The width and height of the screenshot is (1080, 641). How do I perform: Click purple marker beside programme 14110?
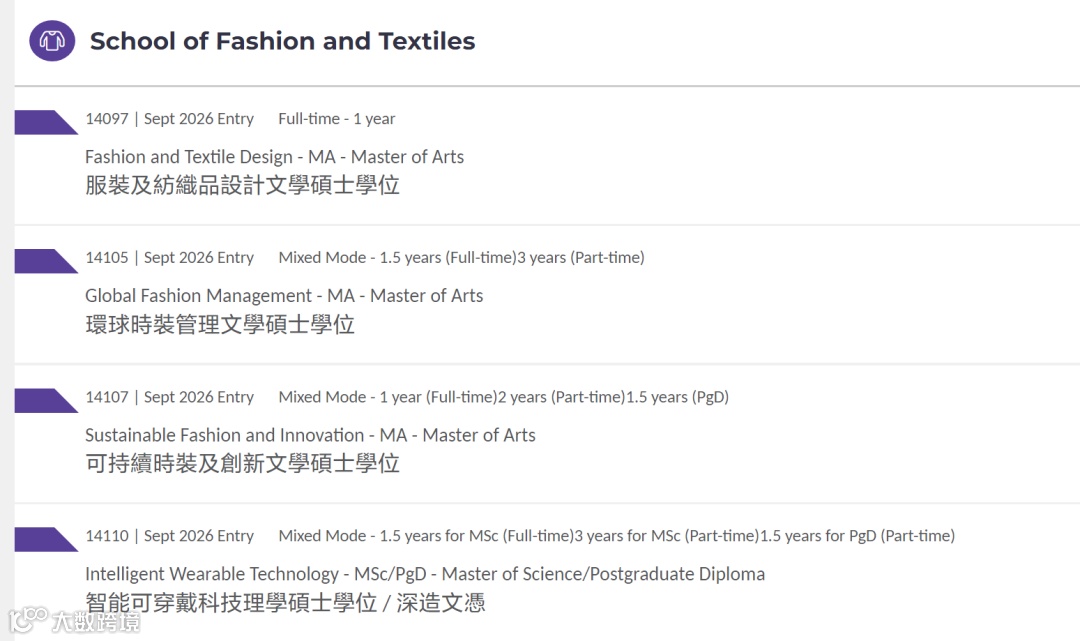pos(43,539)
